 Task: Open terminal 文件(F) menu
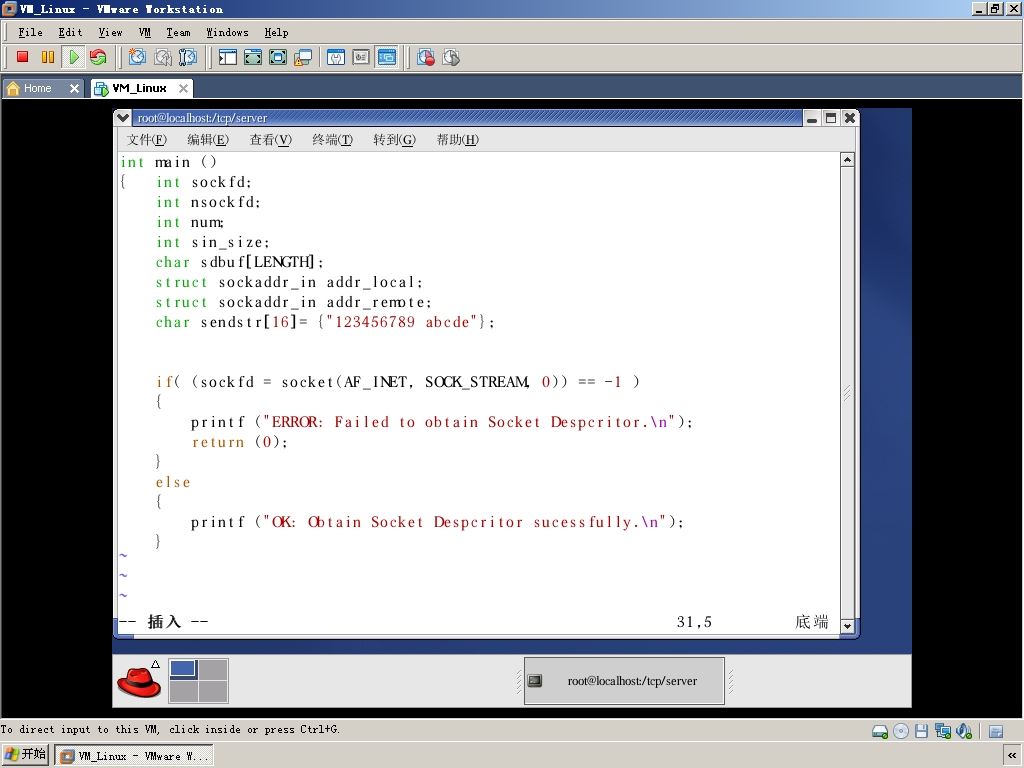coord(146,140)
